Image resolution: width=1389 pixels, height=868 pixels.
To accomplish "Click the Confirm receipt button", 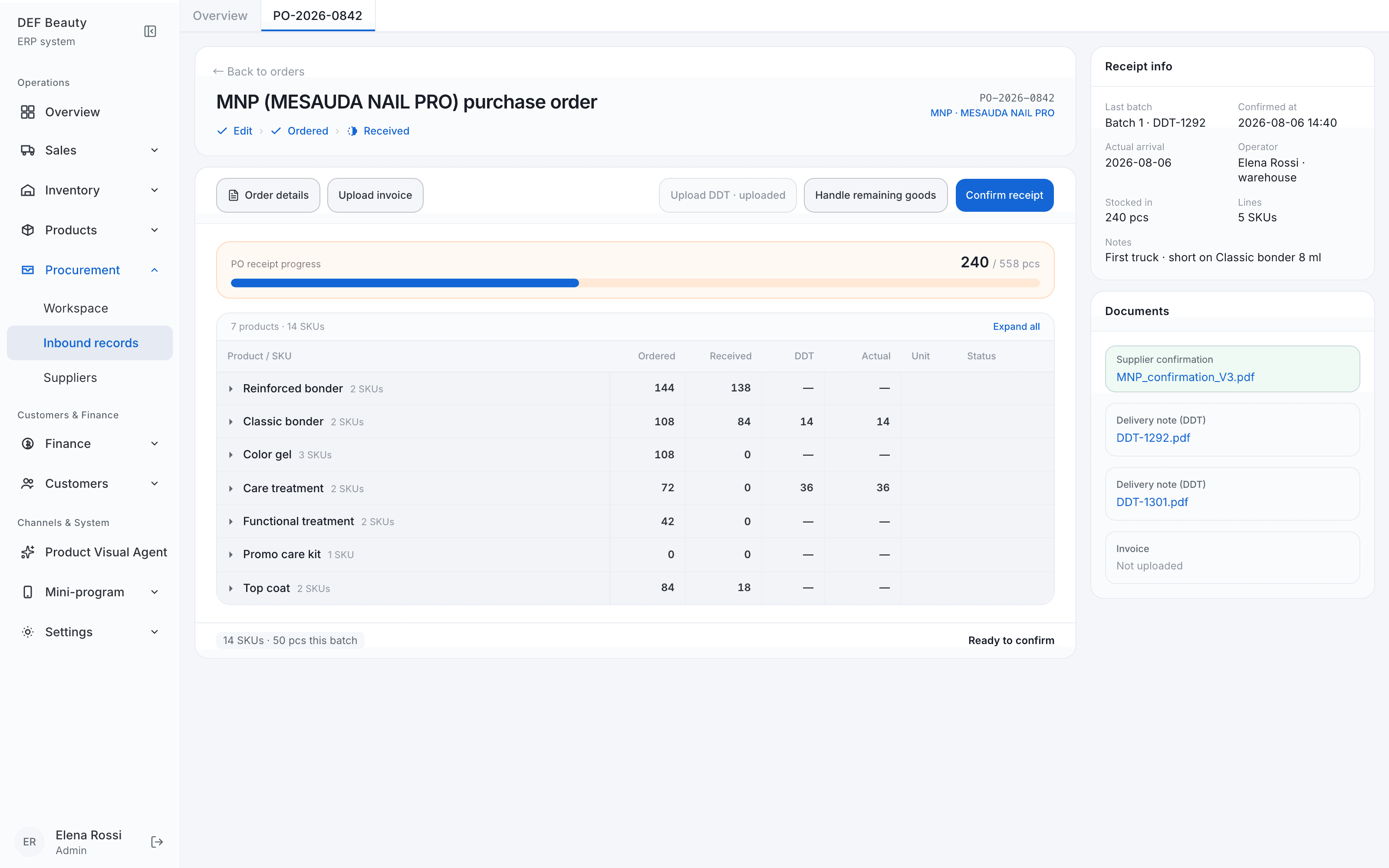I will [1004, 195].
